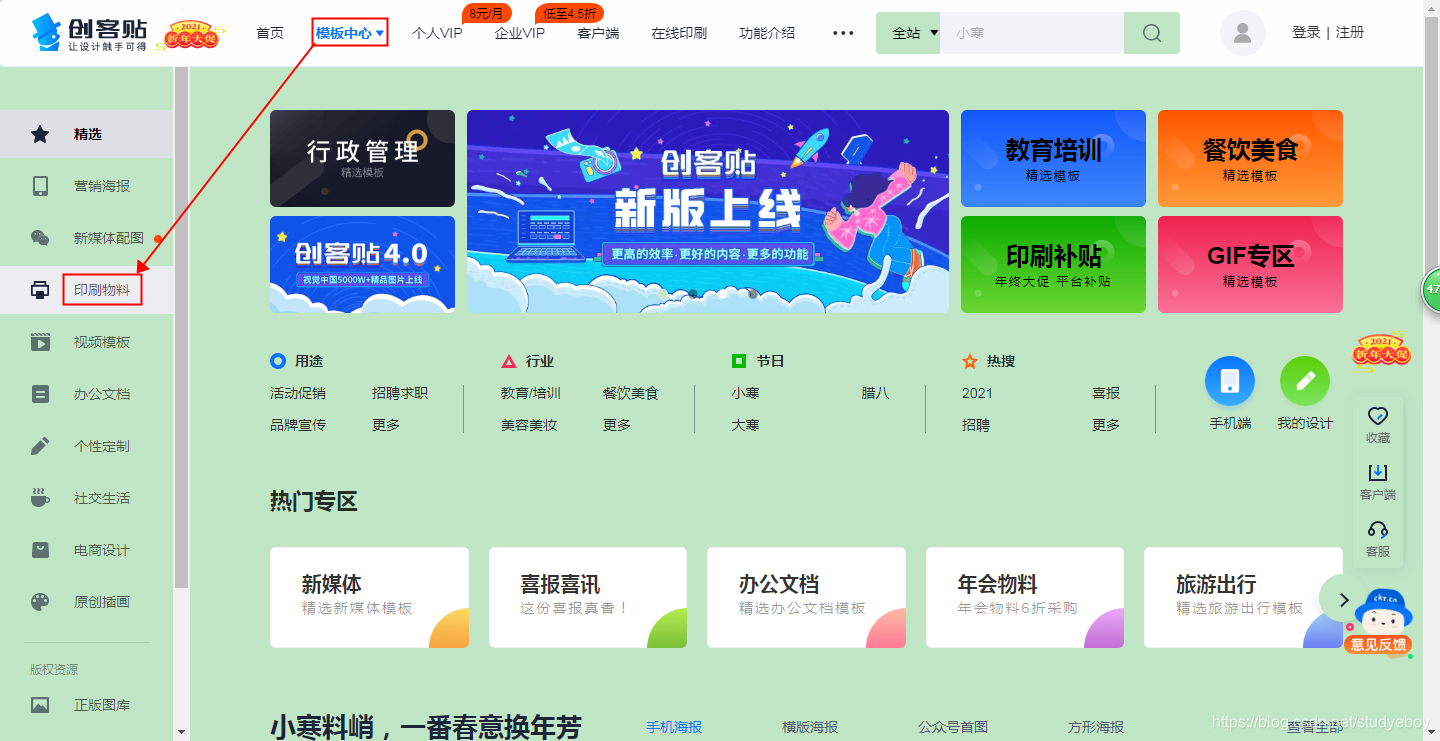
Task: Open the 旅游出行 hot zone card
Action: [1243, 597]
